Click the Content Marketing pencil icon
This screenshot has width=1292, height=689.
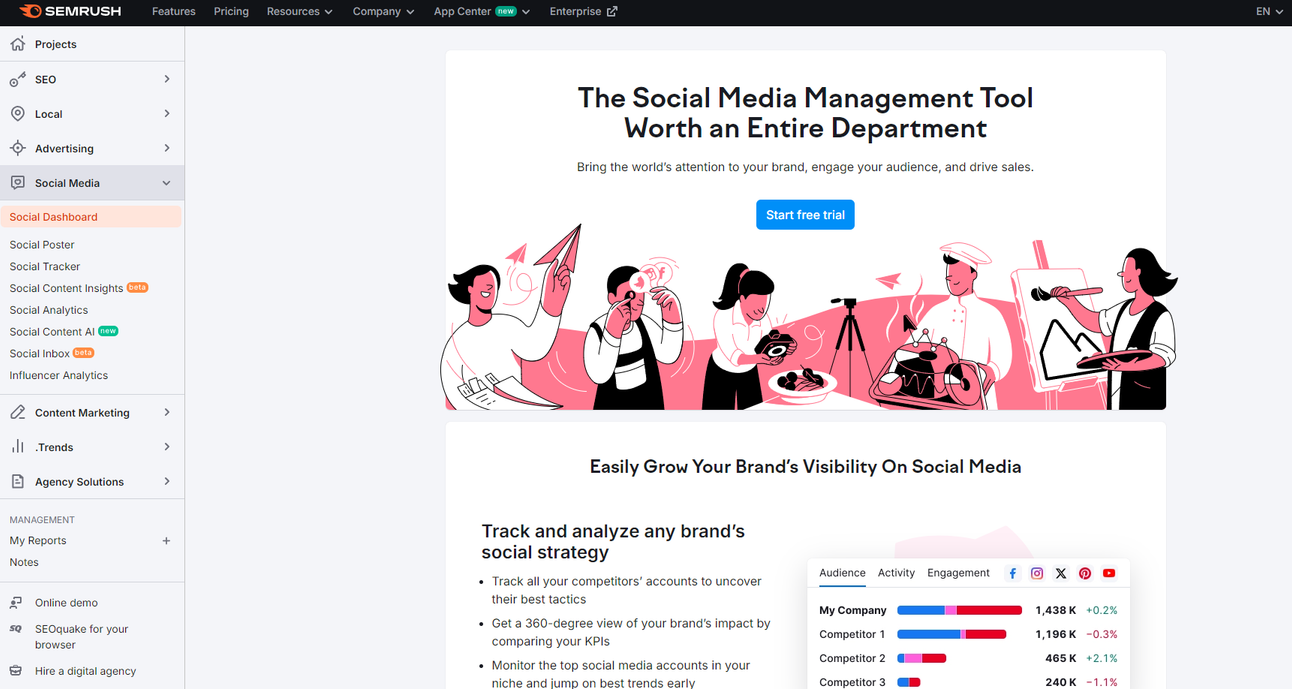point(17,412)
